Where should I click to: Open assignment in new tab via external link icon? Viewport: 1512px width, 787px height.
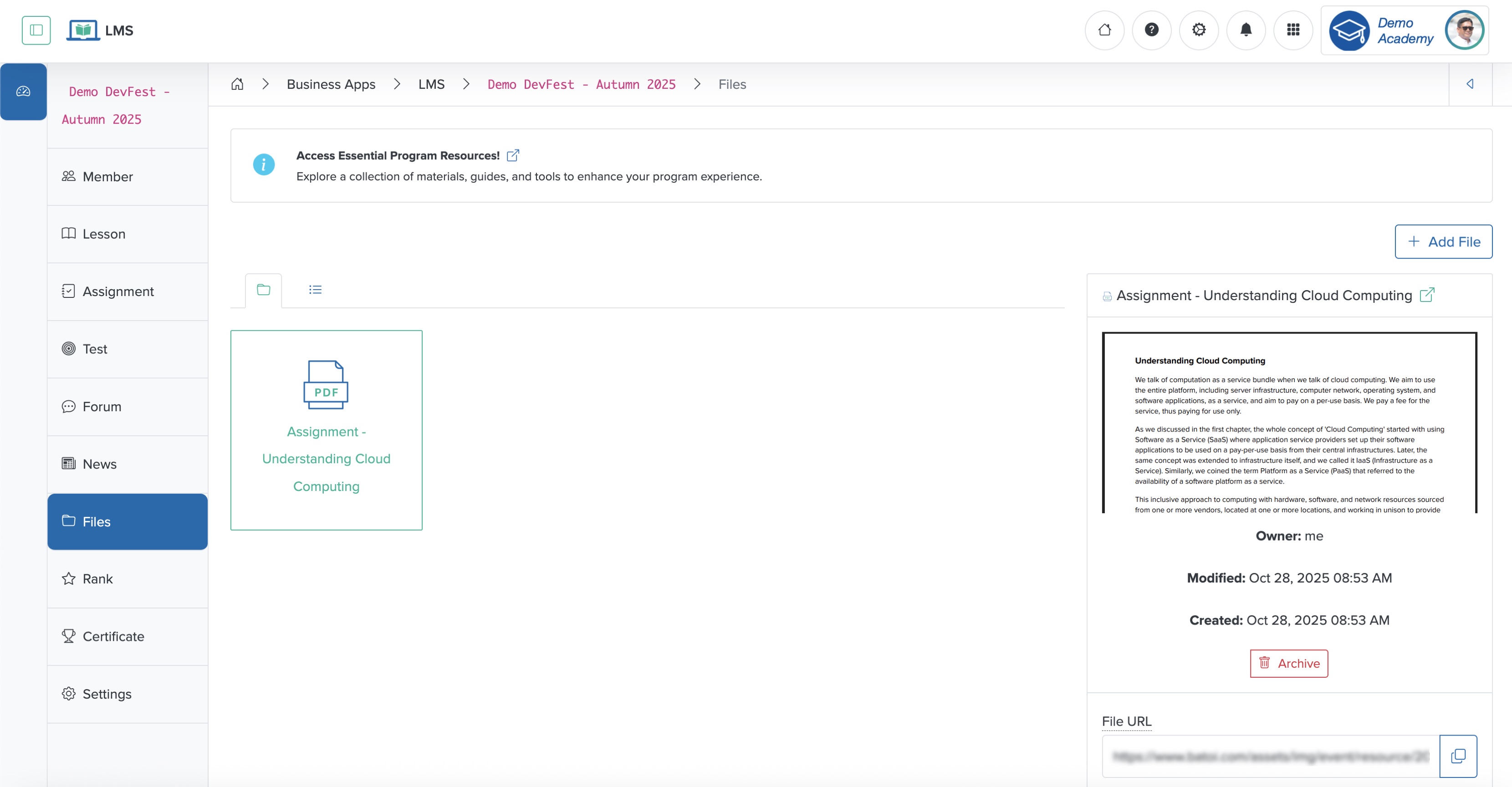point(1427,295)
